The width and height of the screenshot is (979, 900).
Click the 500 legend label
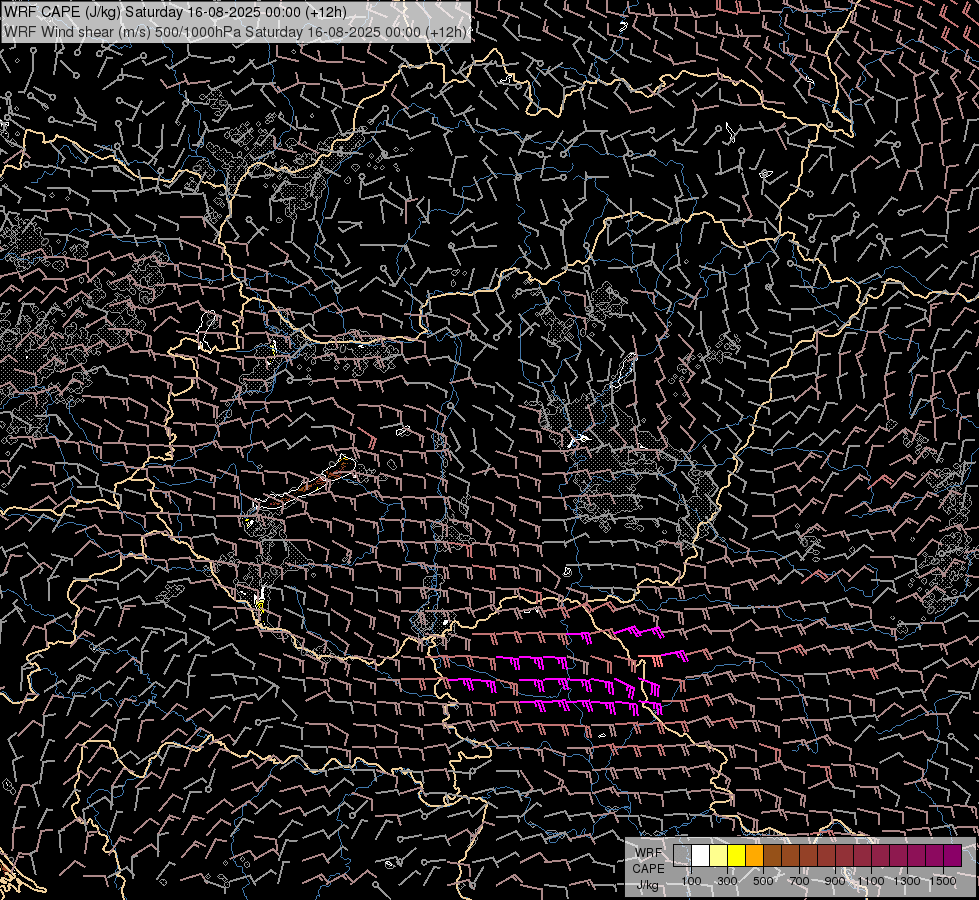pos(763,881)
